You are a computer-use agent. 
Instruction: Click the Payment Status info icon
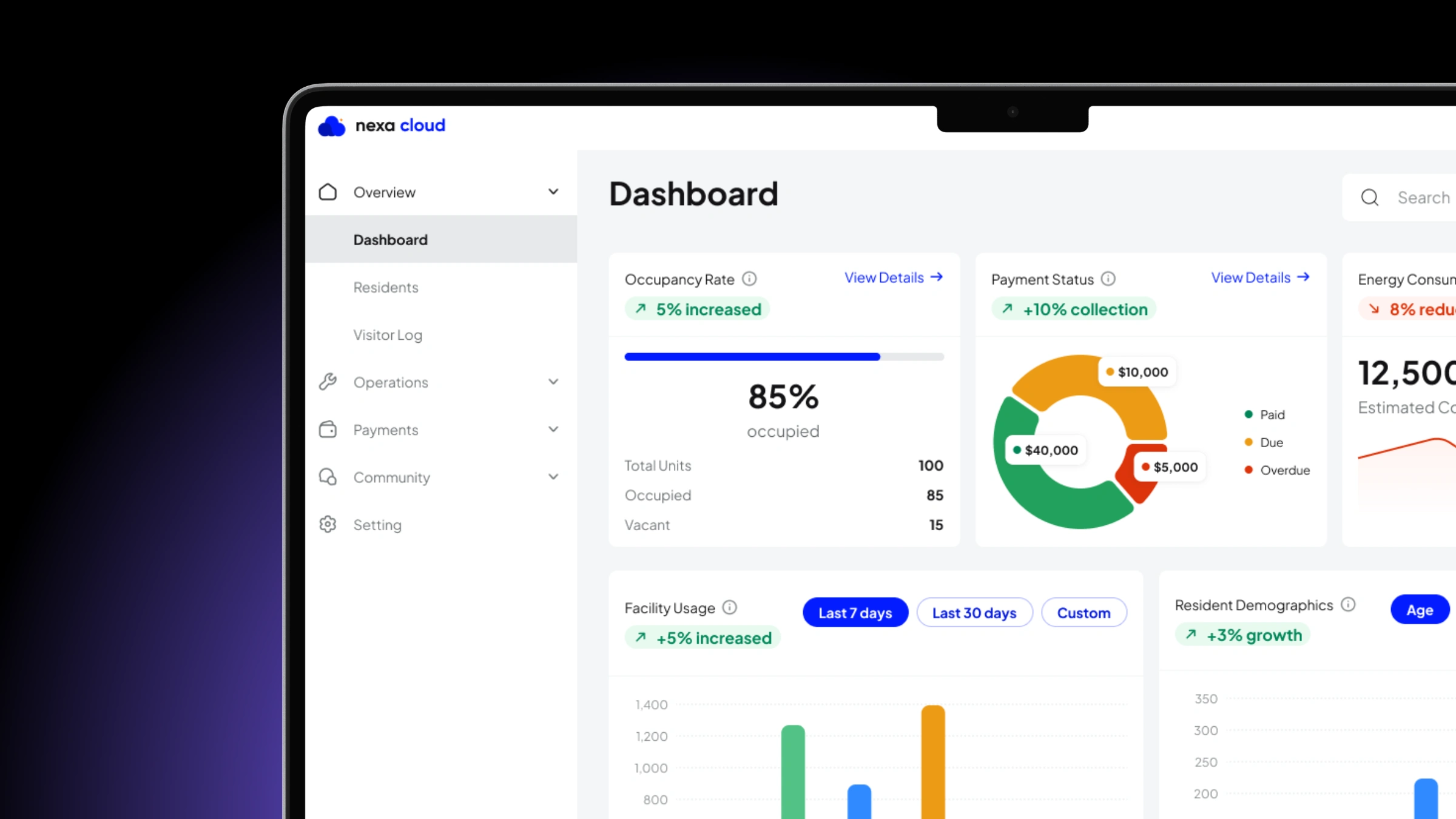pos(1108,278)
